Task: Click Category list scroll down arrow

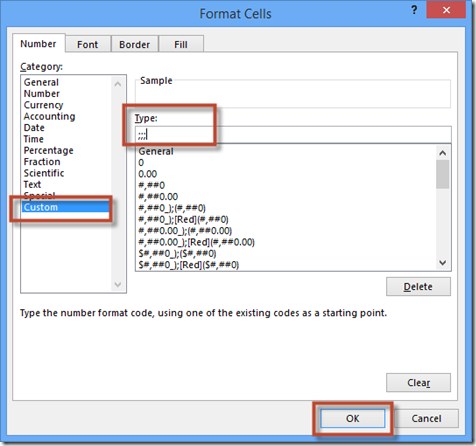Action: [x=118, y=284]
